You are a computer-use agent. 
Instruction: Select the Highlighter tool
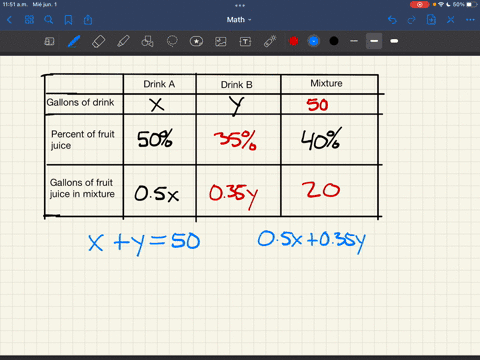click(123, 41)
